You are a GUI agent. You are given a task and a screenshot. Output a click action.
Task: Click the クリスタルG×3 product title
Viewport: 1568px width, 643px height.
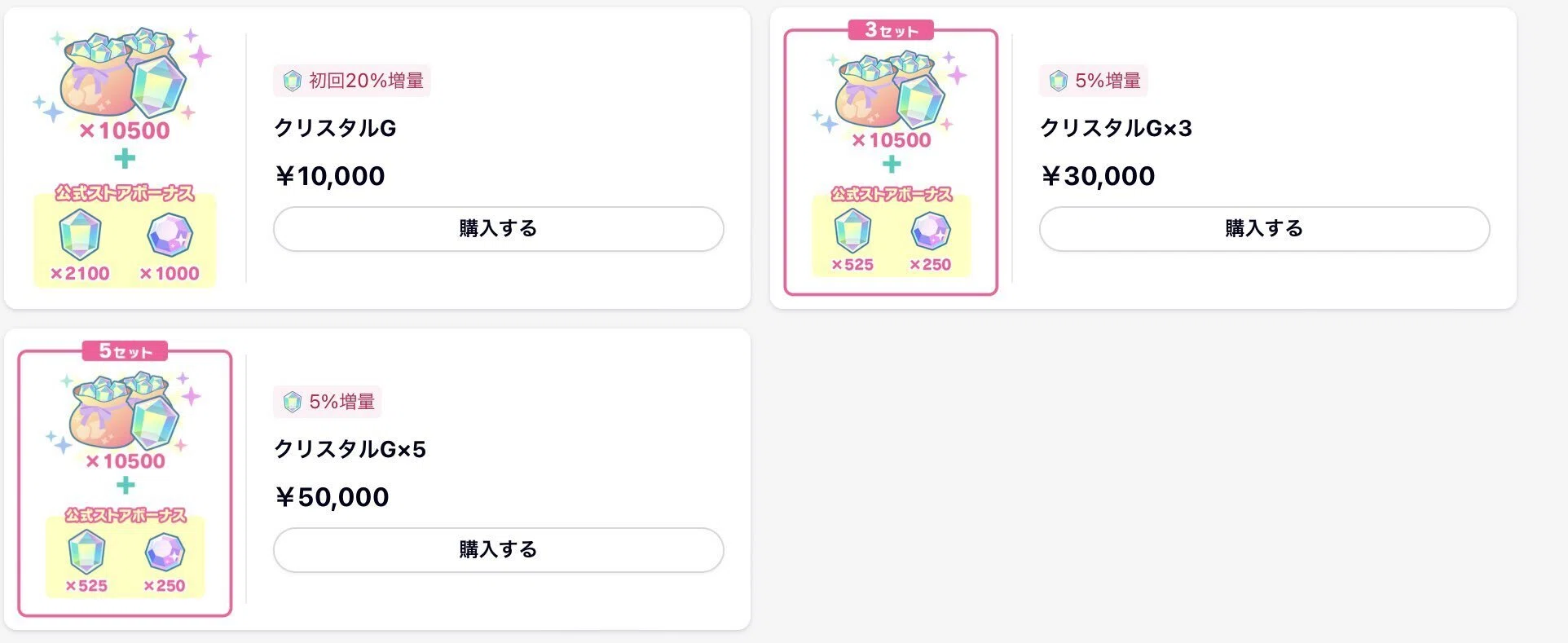(1116, 128)
